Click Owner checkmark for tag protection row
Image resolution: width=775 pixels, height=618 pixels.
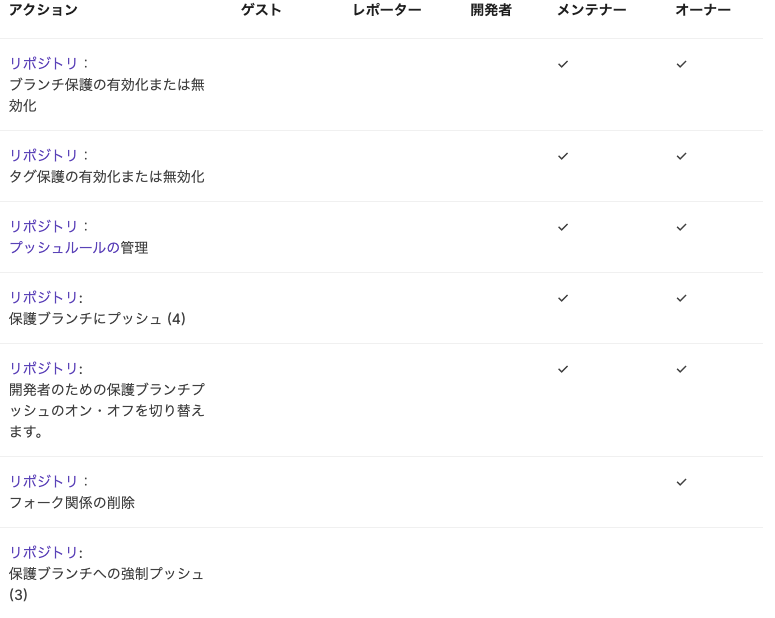(x=681, y=156)
